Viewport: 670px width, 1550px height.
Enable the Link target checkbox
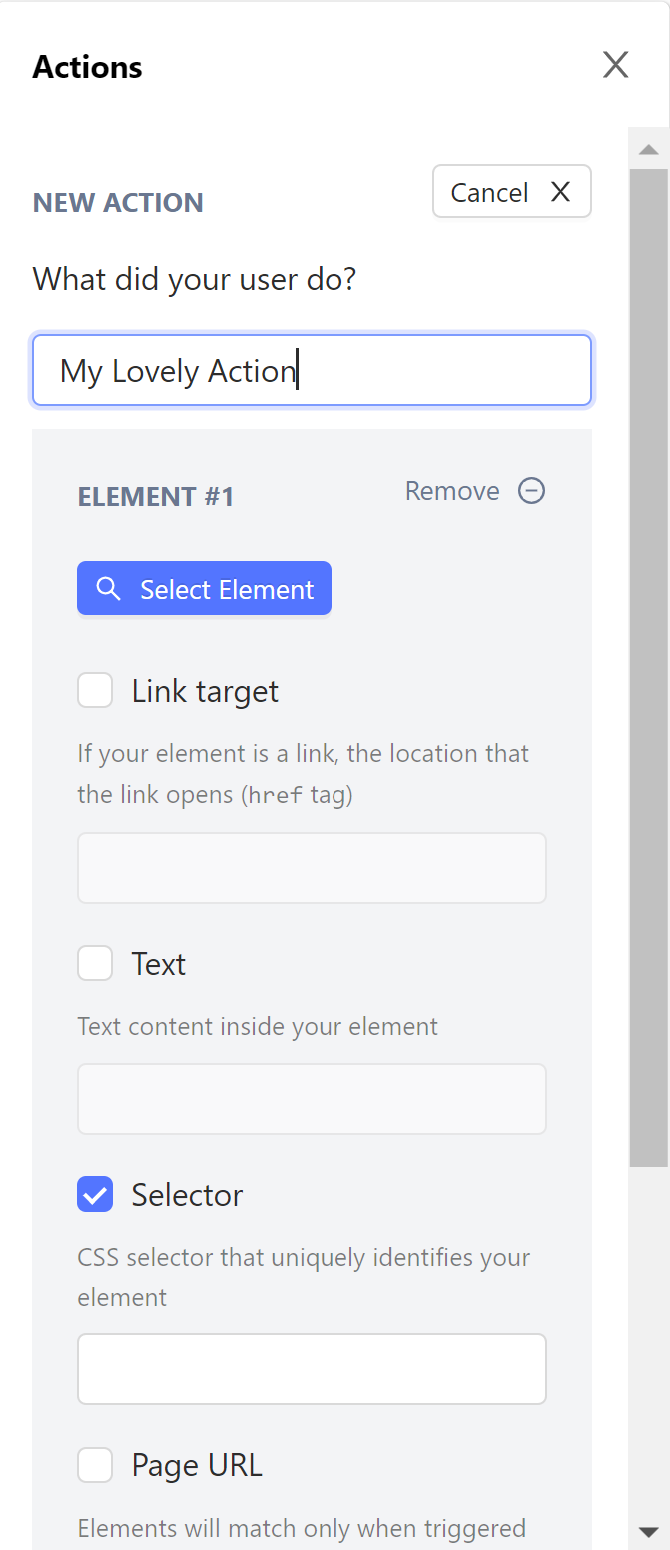[x=94, y=690]
